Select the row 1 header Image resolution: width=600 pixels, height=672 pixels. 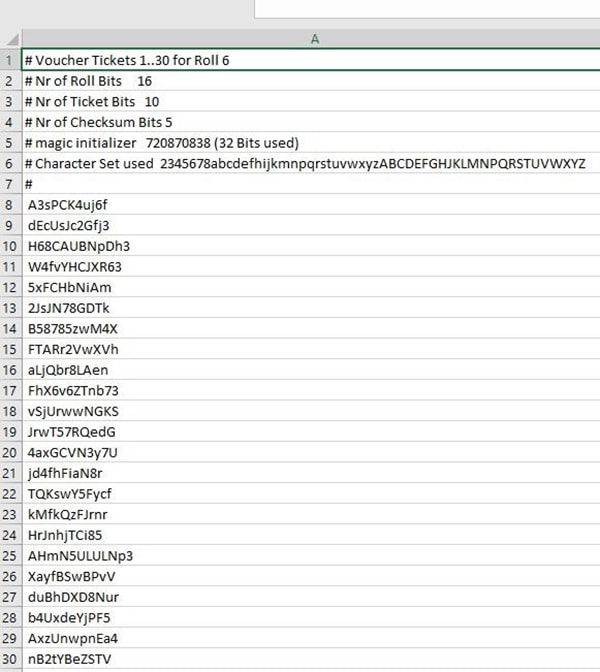pyautogui.click(x=10, y=60)
